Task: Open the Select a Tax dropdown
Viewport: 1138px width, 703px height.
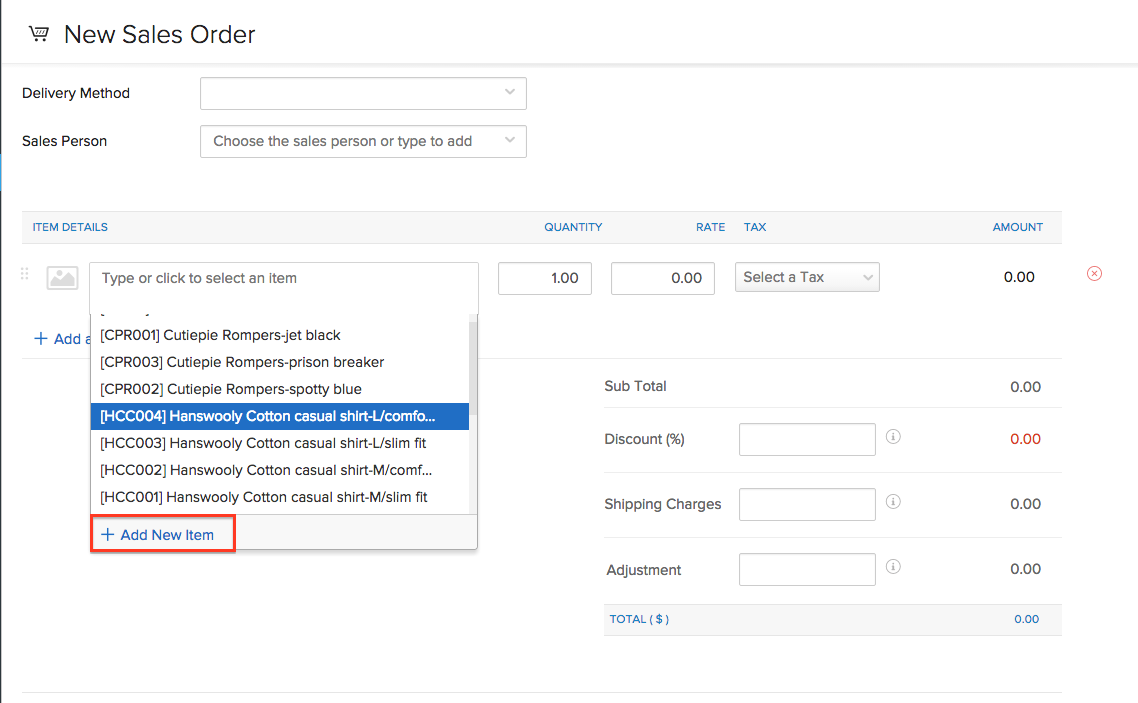Action: point(807,277)
